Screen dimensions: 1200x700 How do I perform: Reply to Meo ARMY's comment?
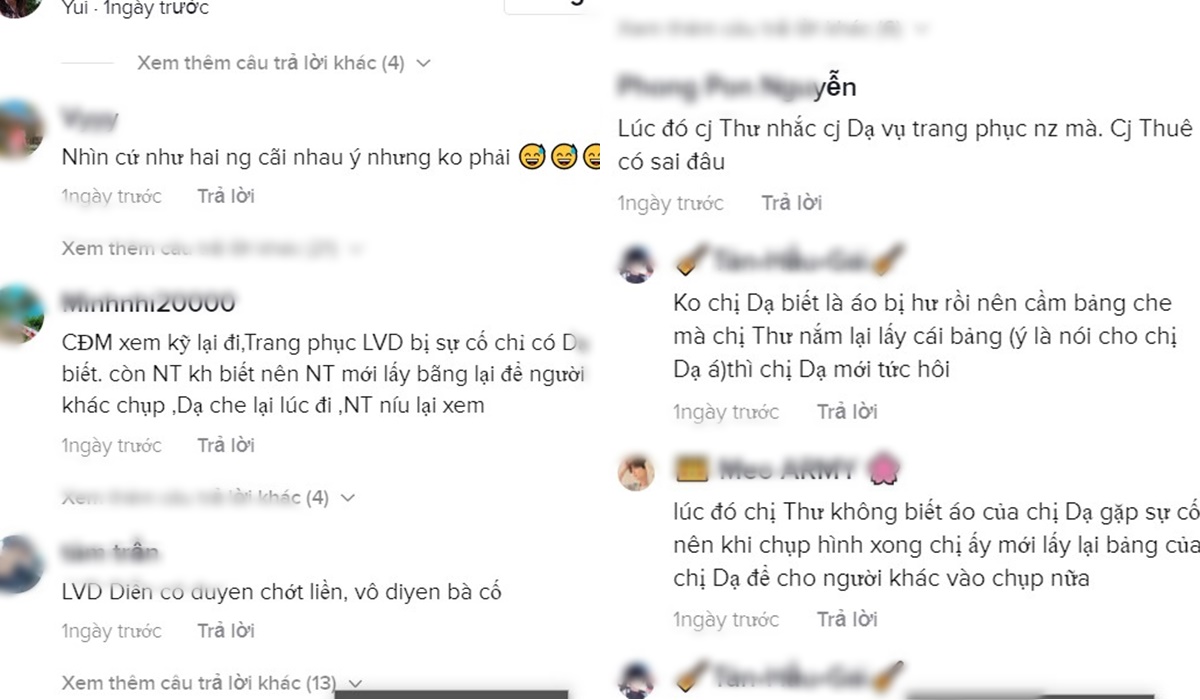point(846,619)
